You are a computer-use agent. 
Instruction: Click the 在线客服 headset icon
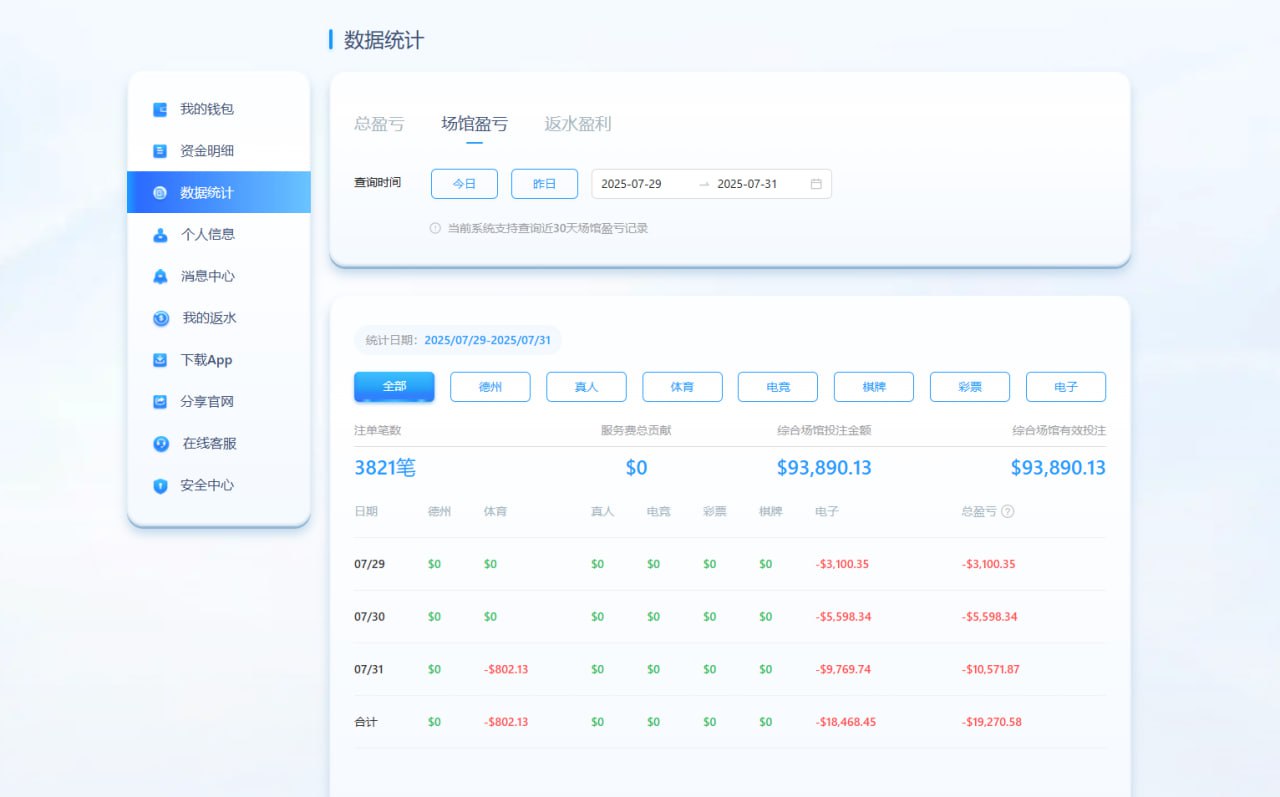coord(161,444)
